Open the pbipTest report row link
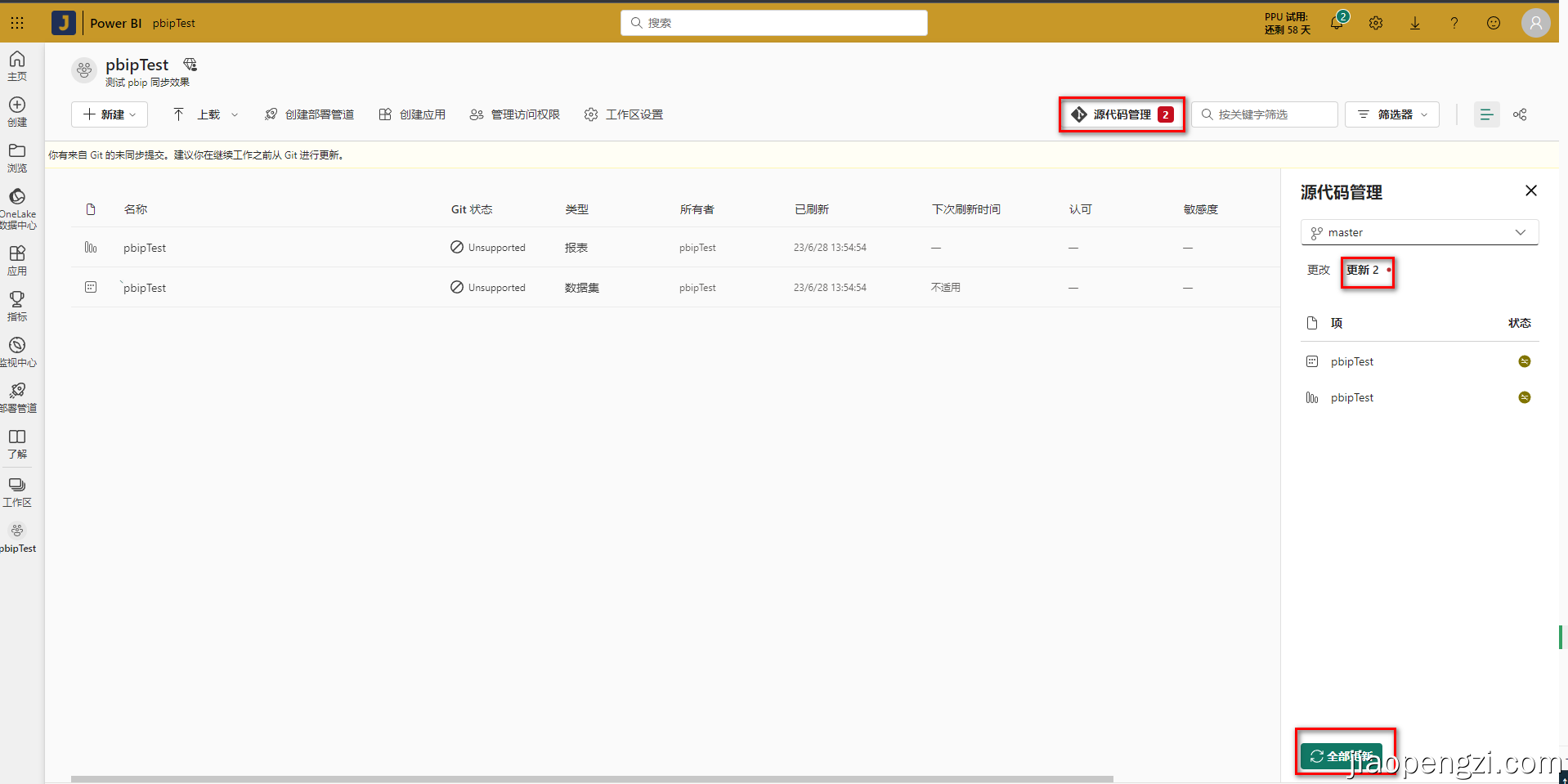 pos(145,248)
